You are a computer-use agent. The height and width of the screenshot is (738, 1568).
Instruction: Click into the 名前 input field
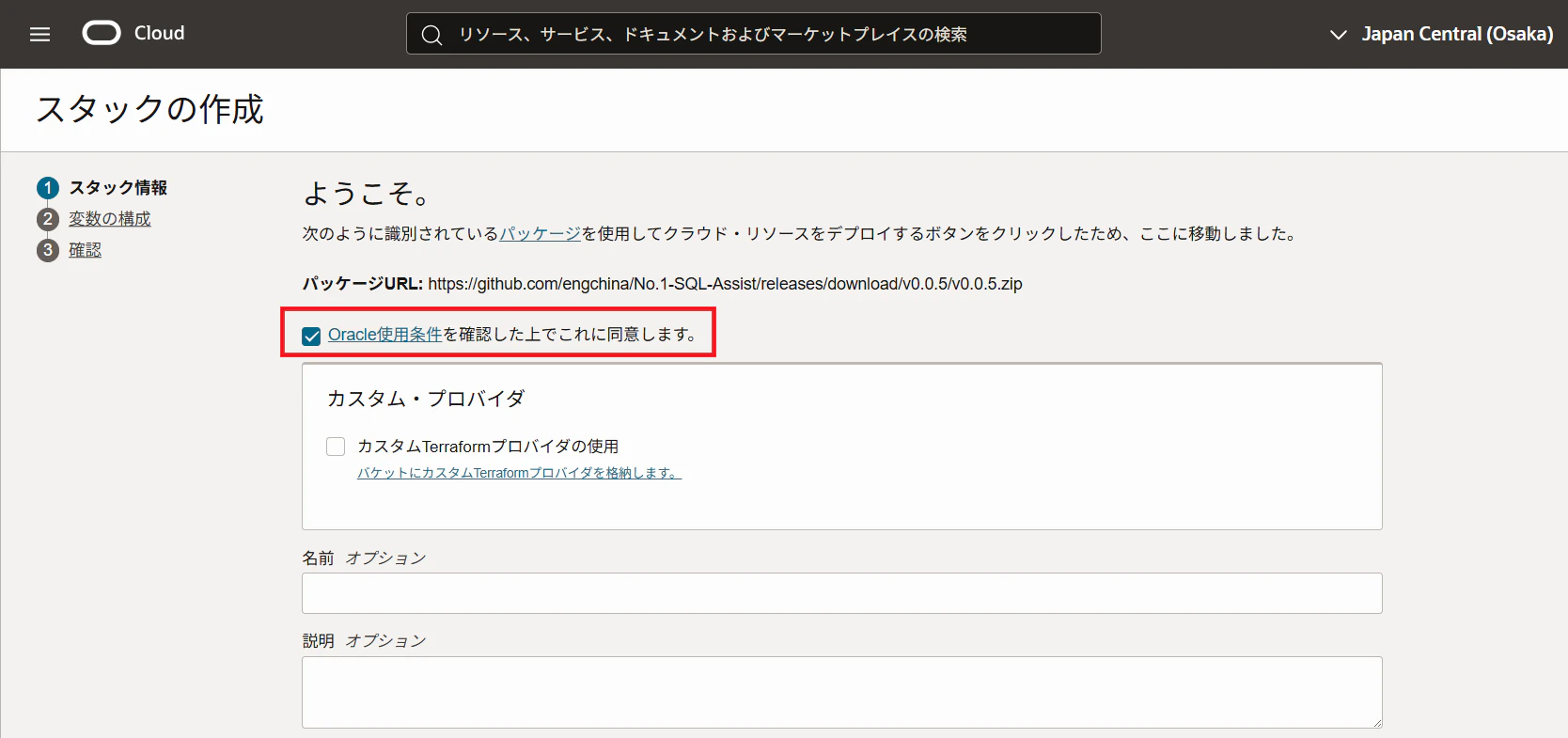841,593
